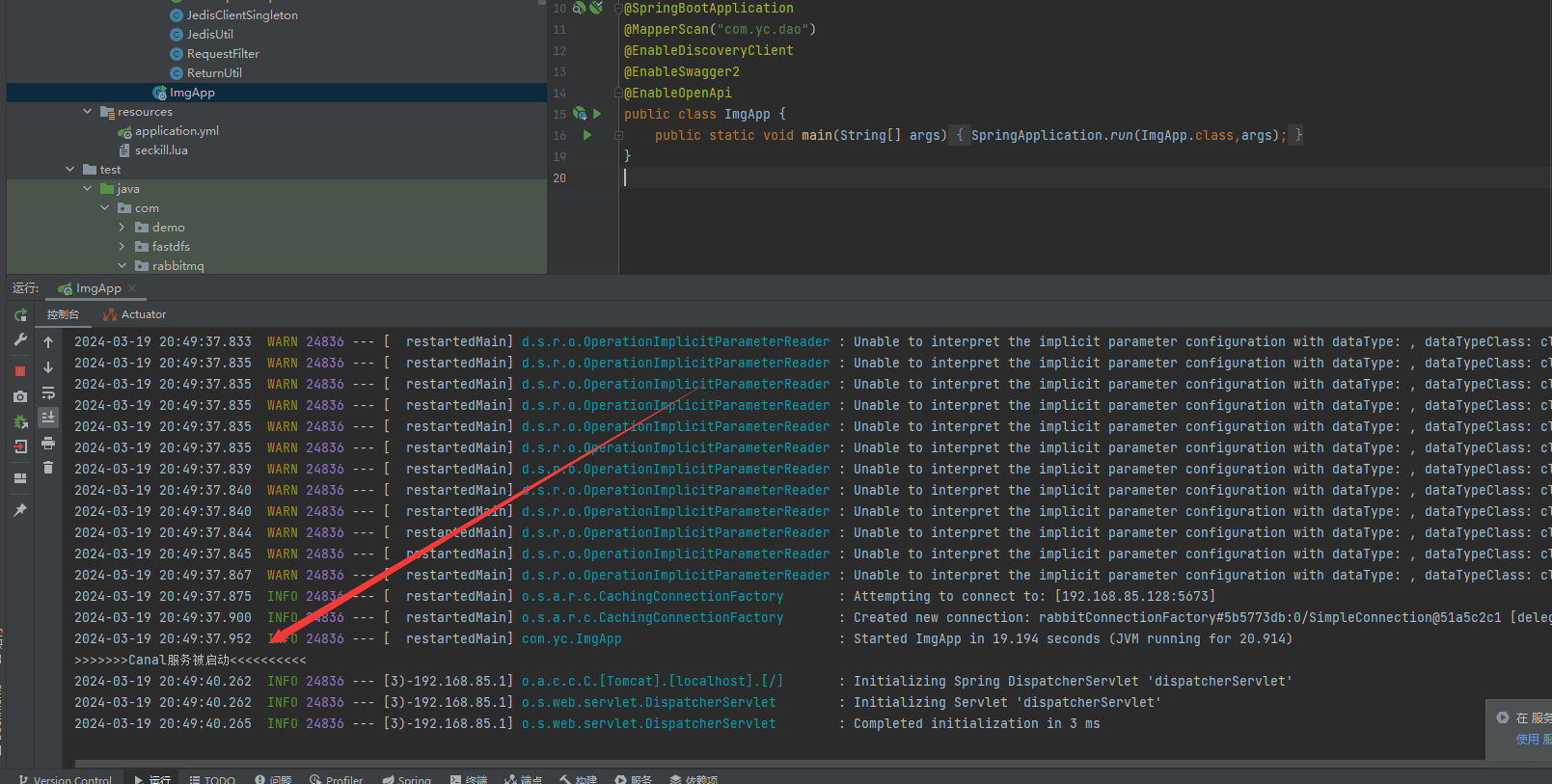Click the camera thread dump icon
Screen dimensions: 1552x784
click(20, 396)
